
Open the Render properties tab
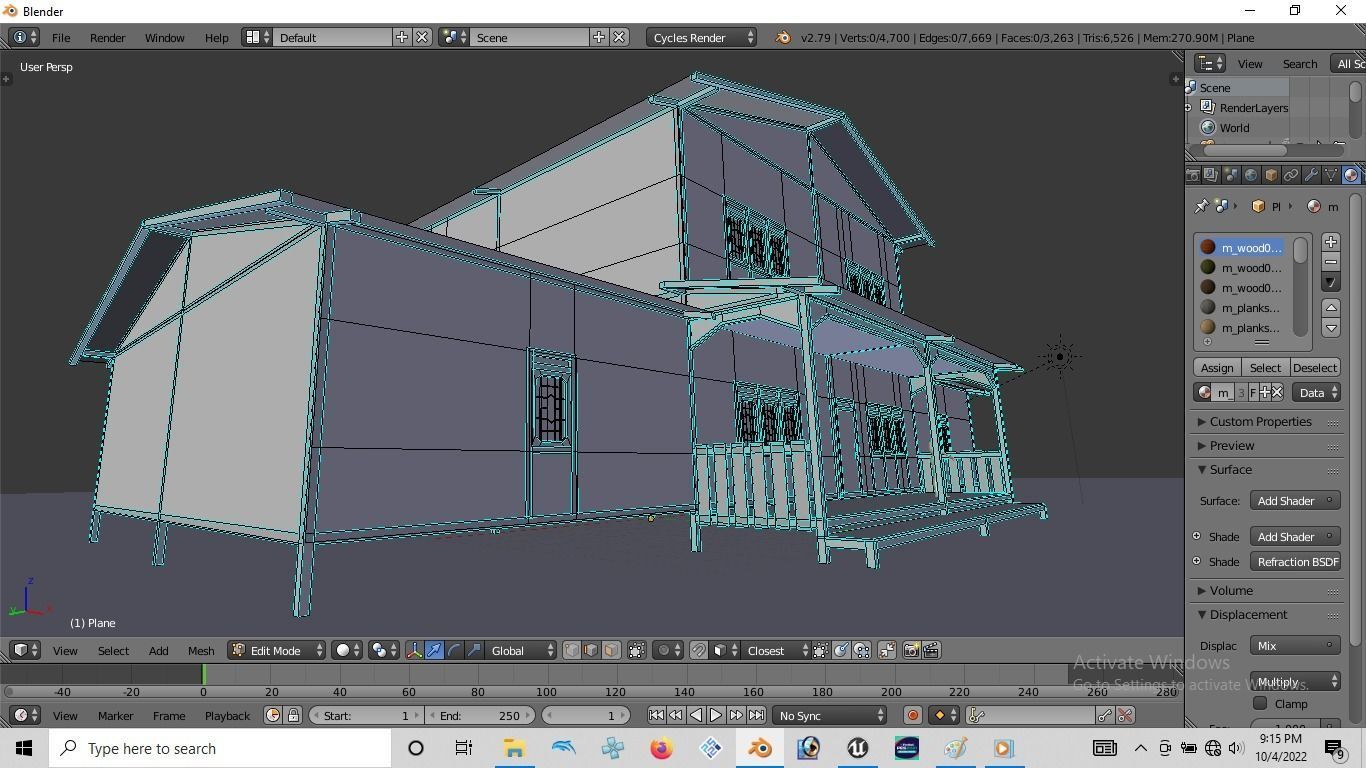coord(1192,175)
